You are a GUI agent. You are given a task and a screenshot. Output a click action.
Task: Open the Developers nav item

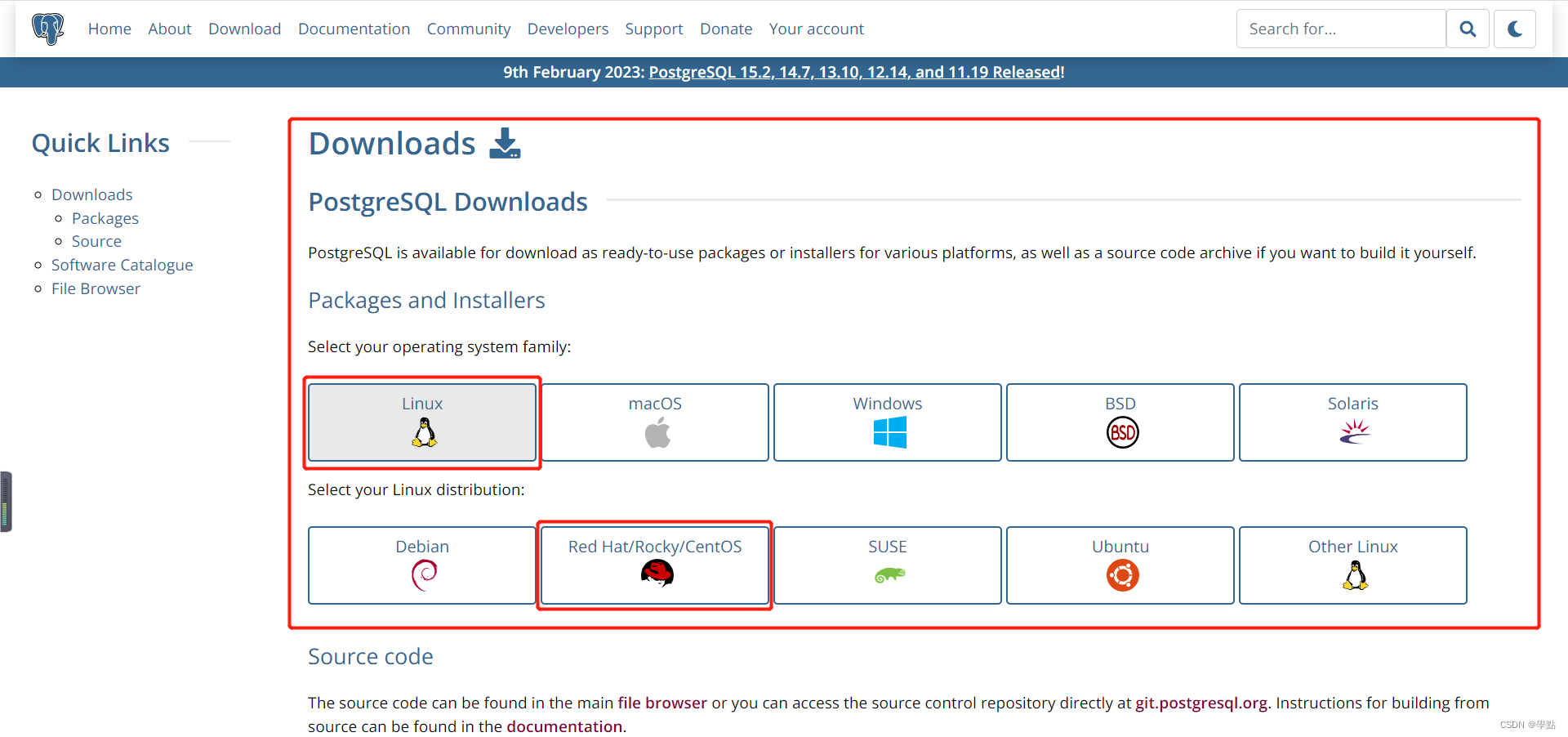coord(568,29)
